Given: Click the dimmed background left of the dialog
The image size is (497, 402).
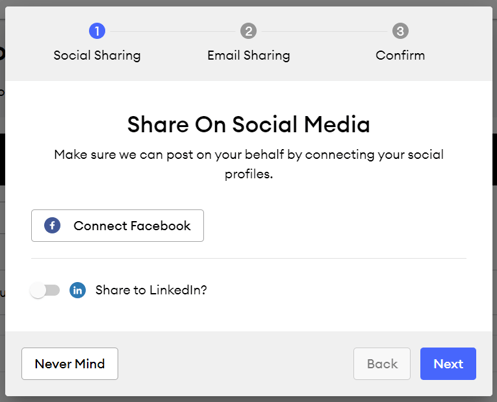Looking at the screenshot, I should pyautogui.click(x=2, y=200).
